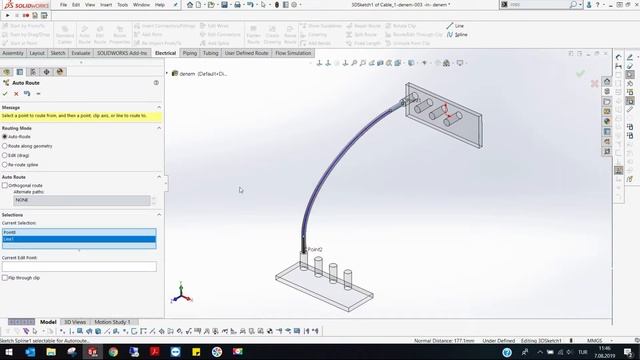Viewport: 640px width, 360px height.
Task: Collapse the Message section
Action: click(159, 107)
